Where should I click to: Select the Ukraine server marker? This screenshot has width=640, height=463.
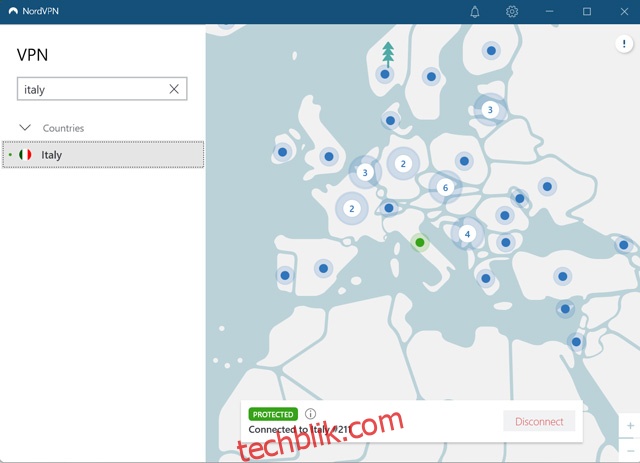(547, 187)
